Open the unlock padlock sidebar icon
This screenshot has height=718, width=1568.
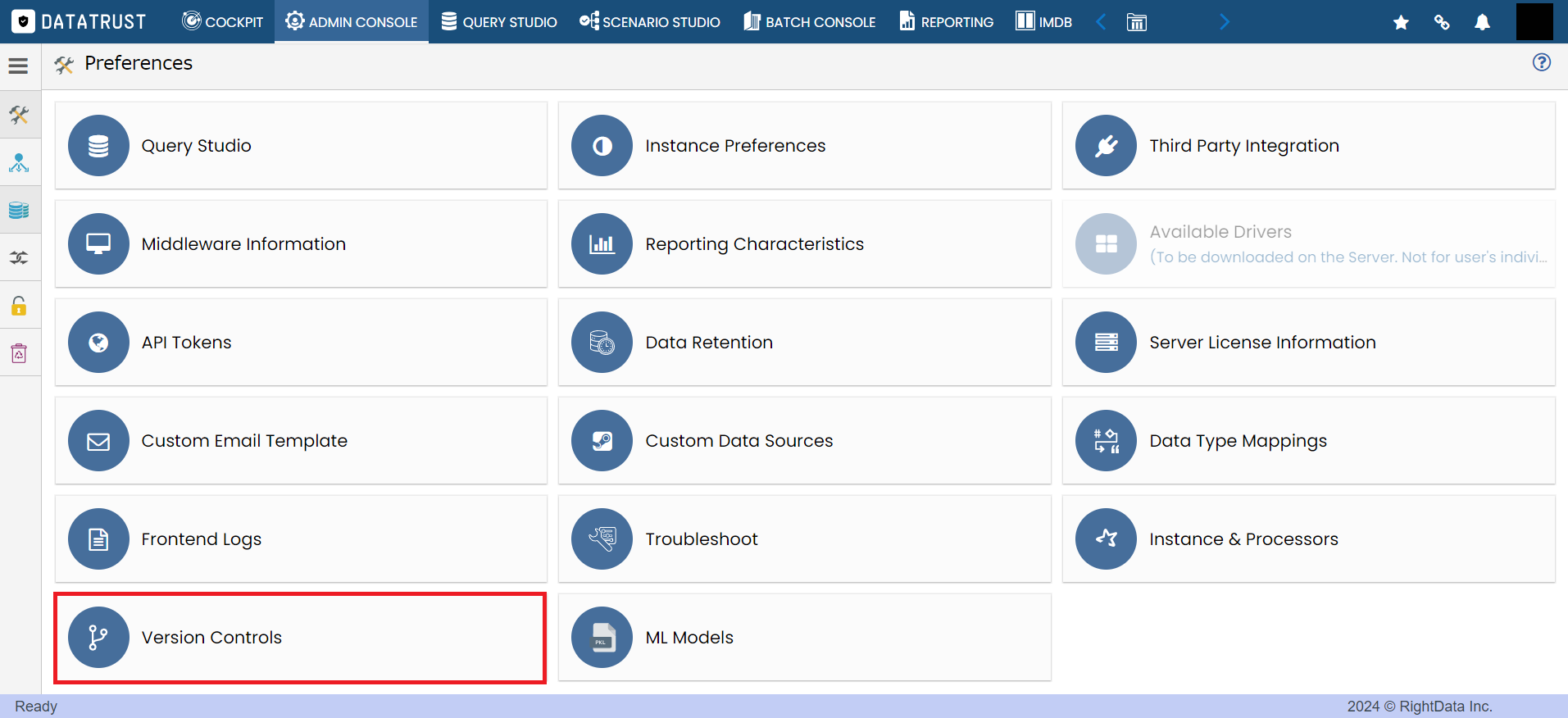(x=19, y=306)
